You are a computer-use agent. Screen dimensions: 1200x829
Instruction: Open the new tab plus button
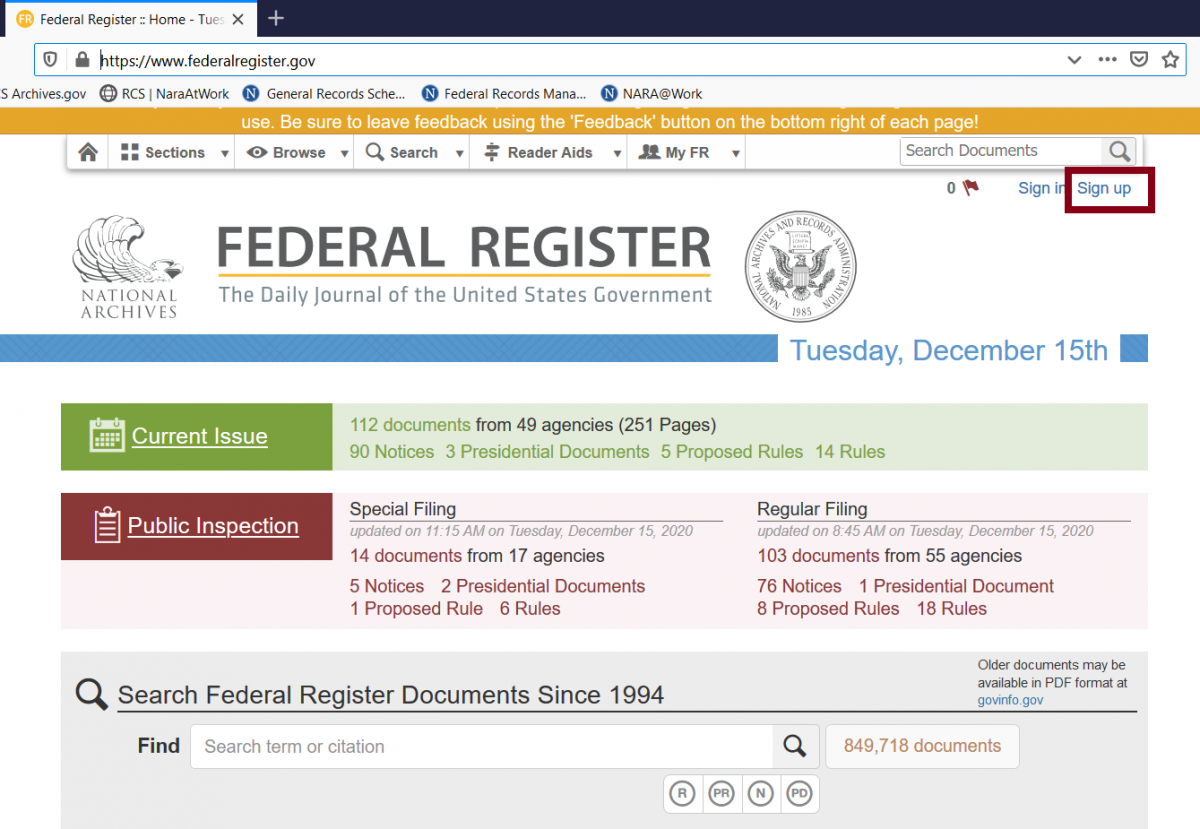tap(276, 18)
